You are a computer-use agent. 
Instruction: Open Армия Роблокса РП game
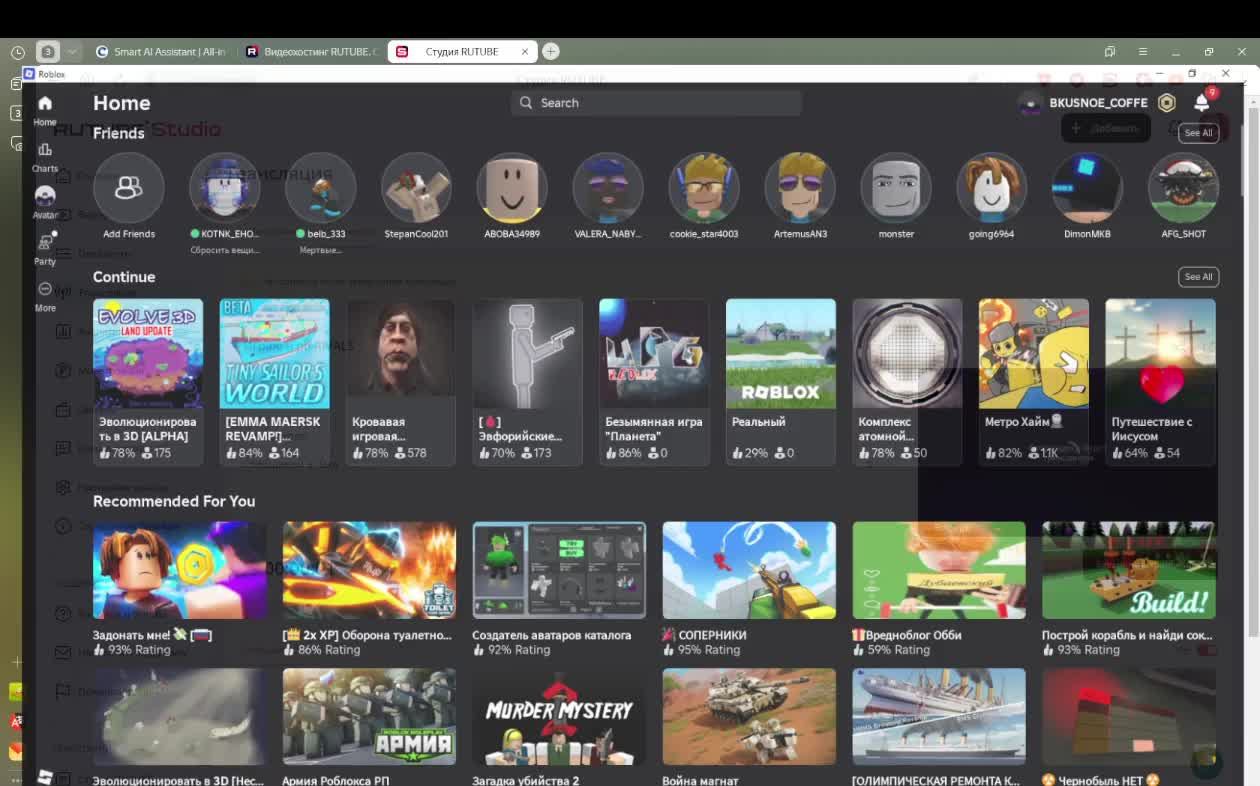tap(369, 727)
